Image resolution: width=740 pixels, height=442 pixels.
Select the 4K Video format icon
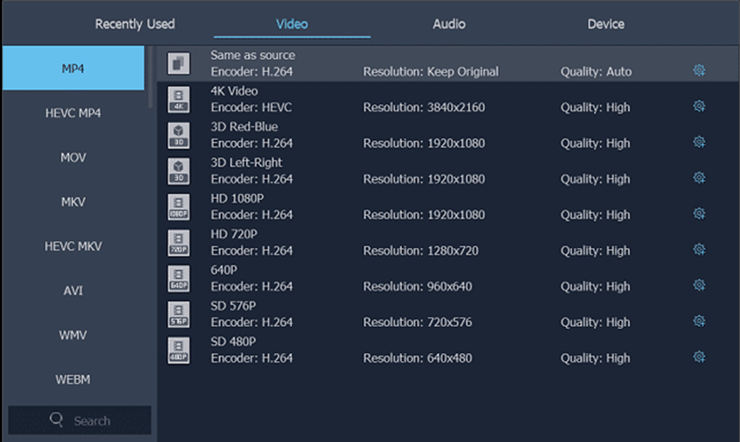[179, 99]
